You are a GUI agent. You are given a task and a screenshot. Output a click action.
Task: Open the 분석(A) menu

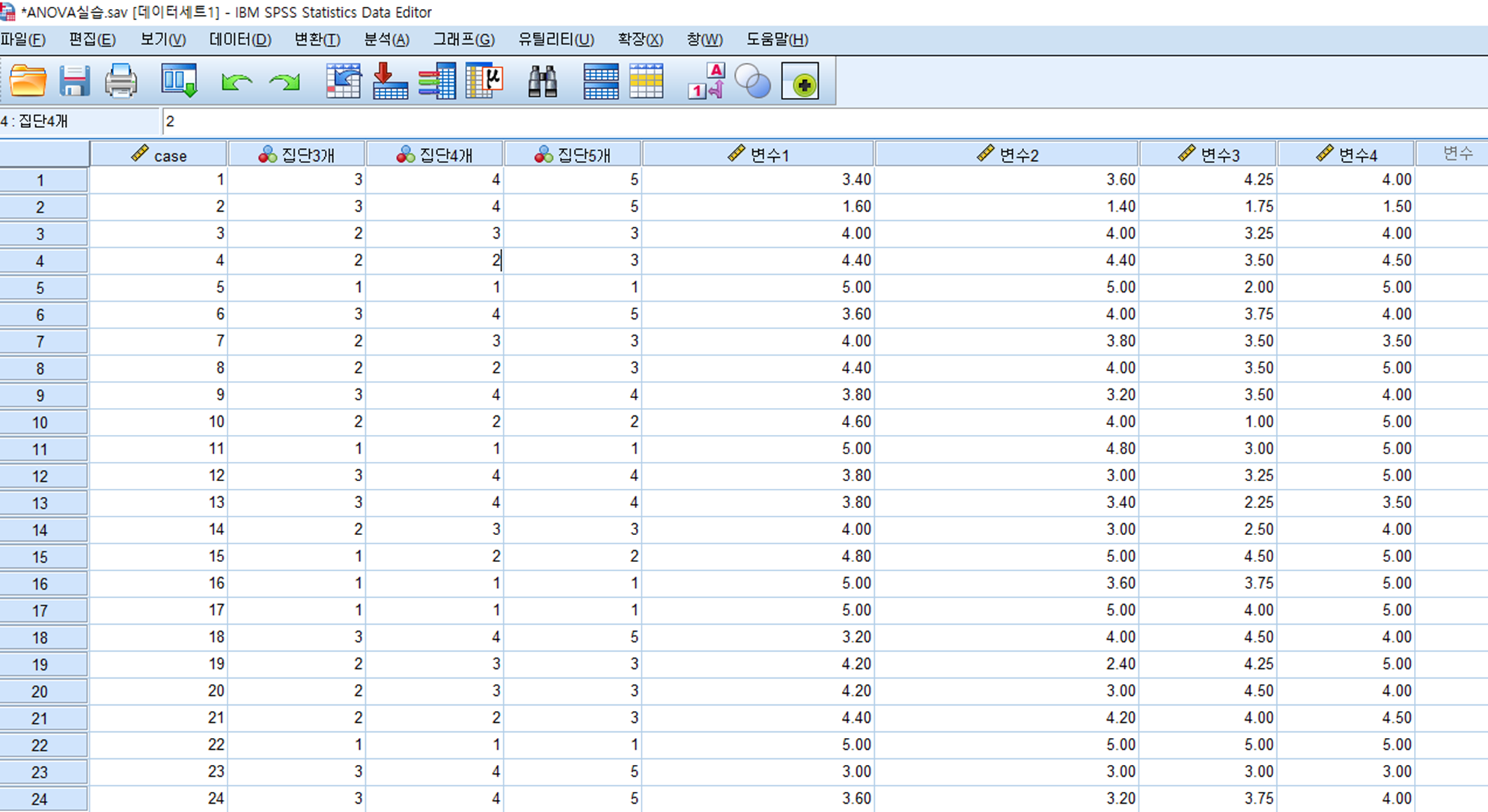coord(386,40)
